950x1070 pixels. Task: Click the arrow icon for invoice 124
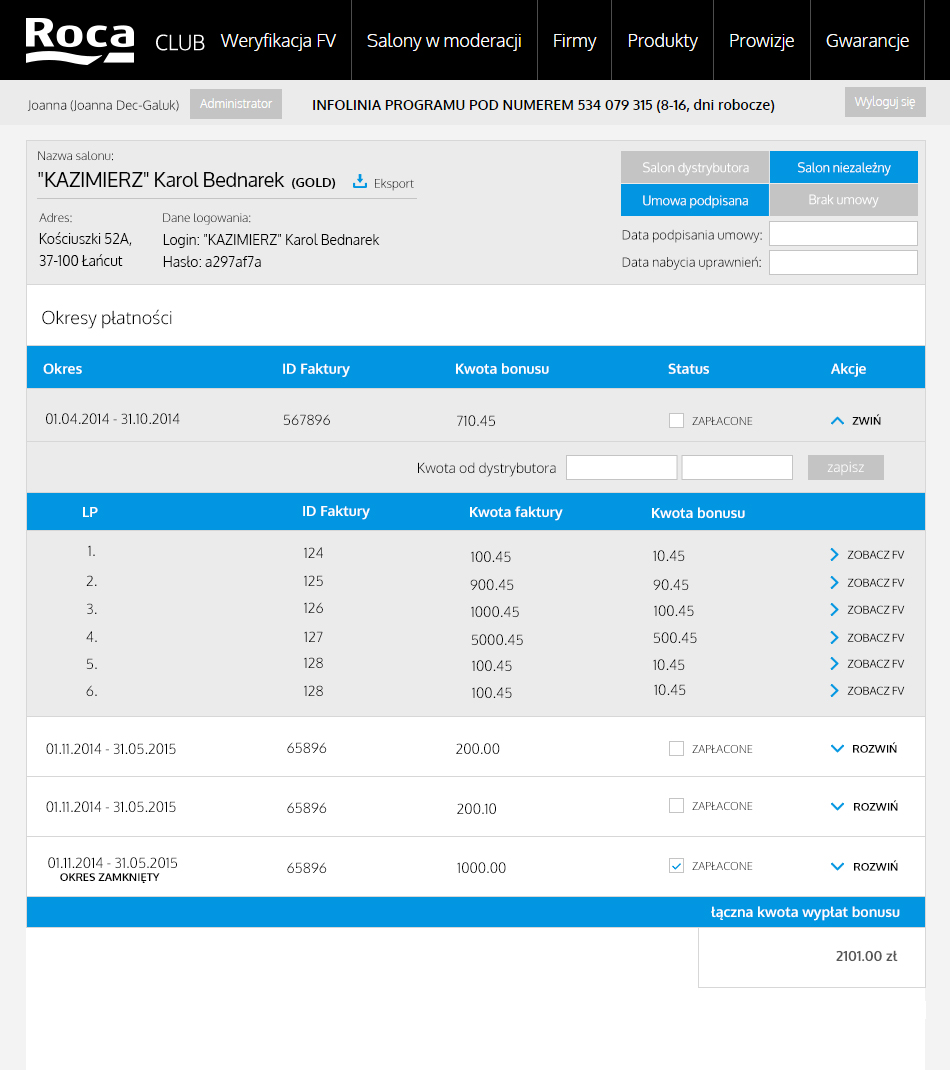[x=834, y=554]
